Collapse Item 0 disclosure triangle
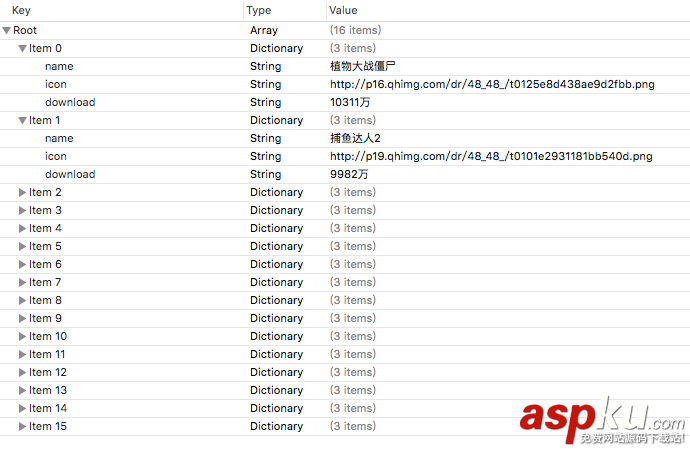Viewport: 690px width, 450px height. (23, 48)
